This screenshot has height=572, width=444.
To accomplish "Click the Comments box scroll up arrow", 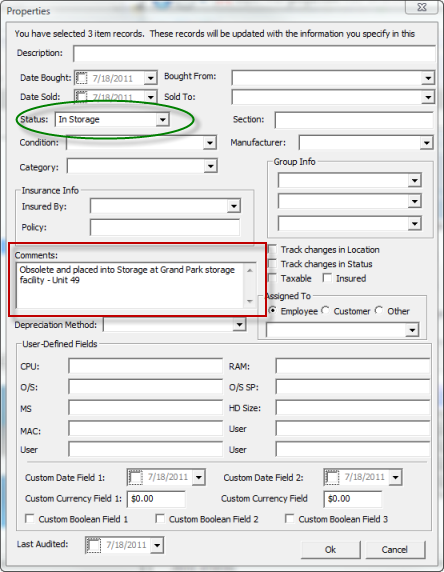I will coord(250,270).
